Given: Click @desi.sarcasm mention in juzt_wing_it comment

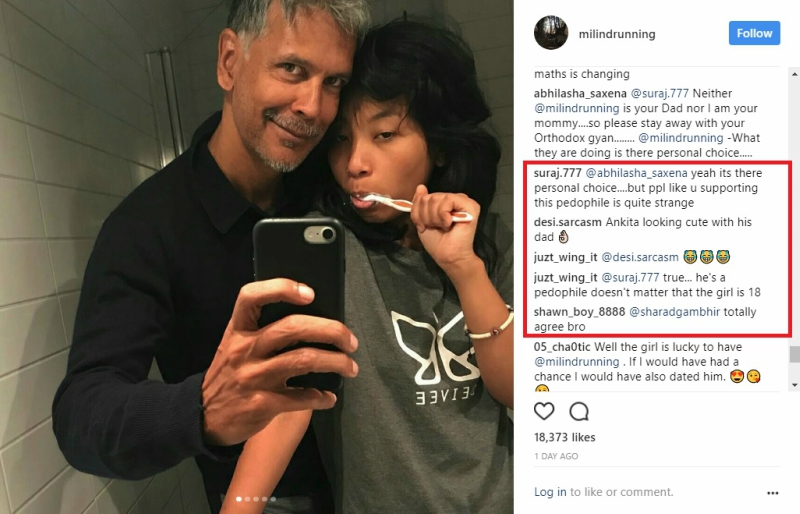Looking at the screenshot, I should tap(640, 257).
